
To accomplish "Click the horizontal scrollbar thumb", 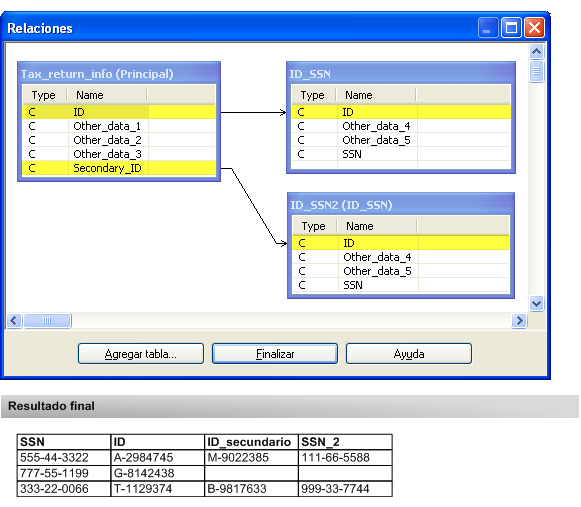I will click(47, 320).
